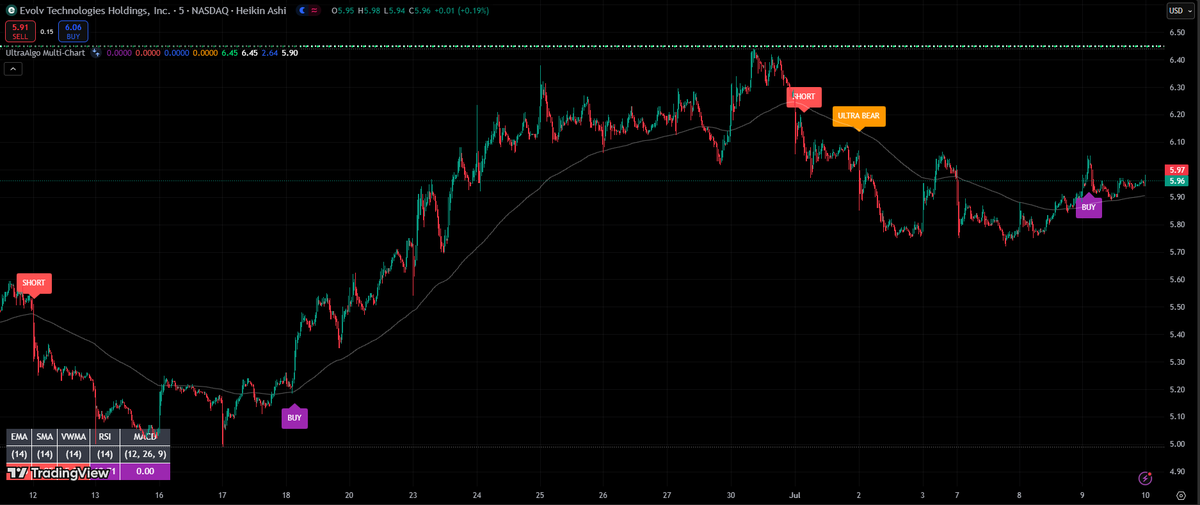Click the TradingView logo
This screenshot has width=1200, height=505.
coord(58,473)
